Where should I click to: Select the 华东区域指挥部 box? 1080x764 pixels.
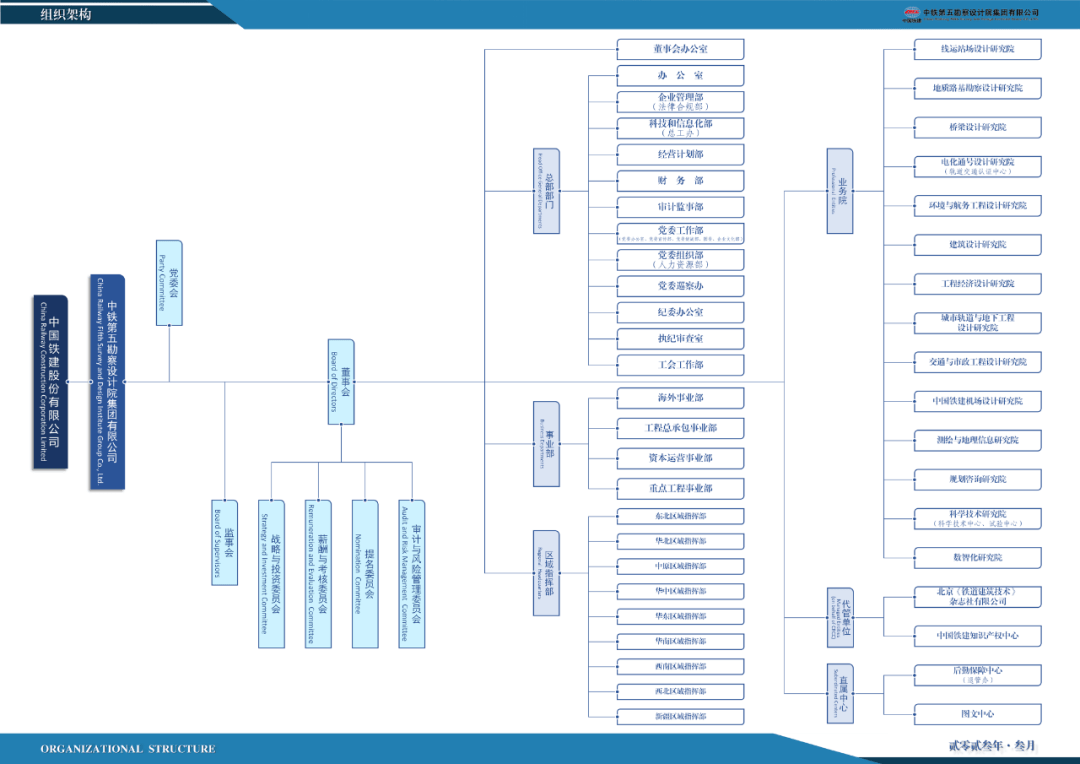coord(681,617)
